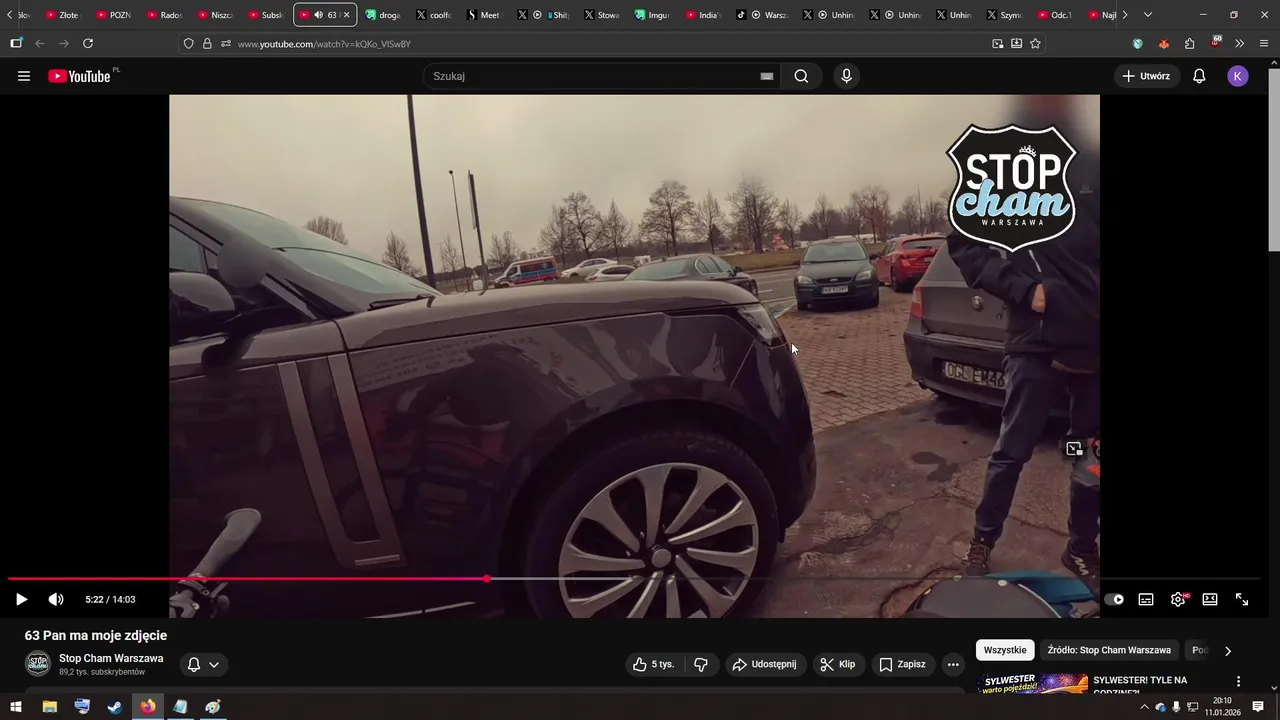This screenshot has height=720, width=1280.
Task: Open Steam from the taskbar
Action: [115, 707]
